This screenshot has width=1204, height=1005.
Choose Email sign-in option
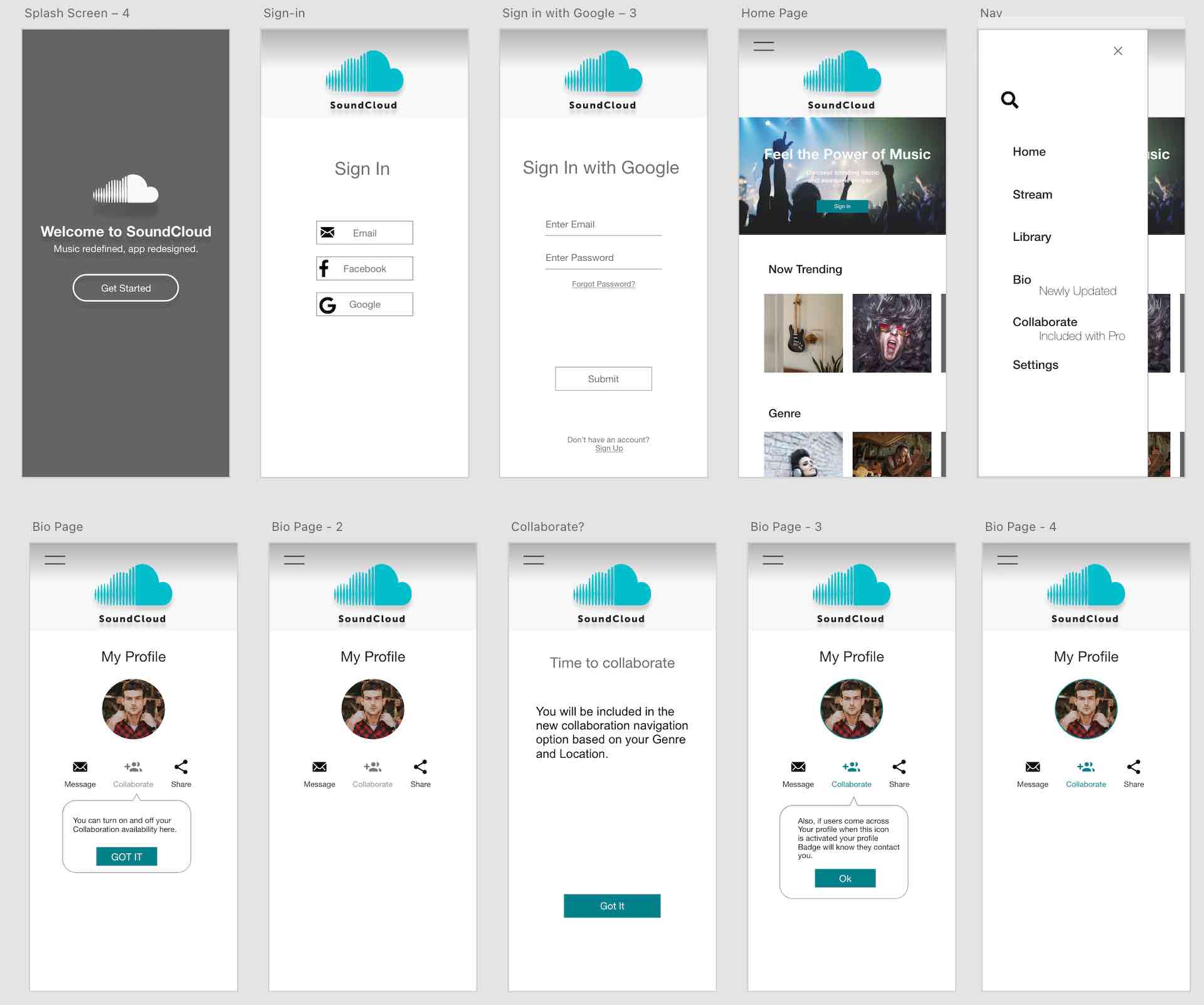click(364, 233)
